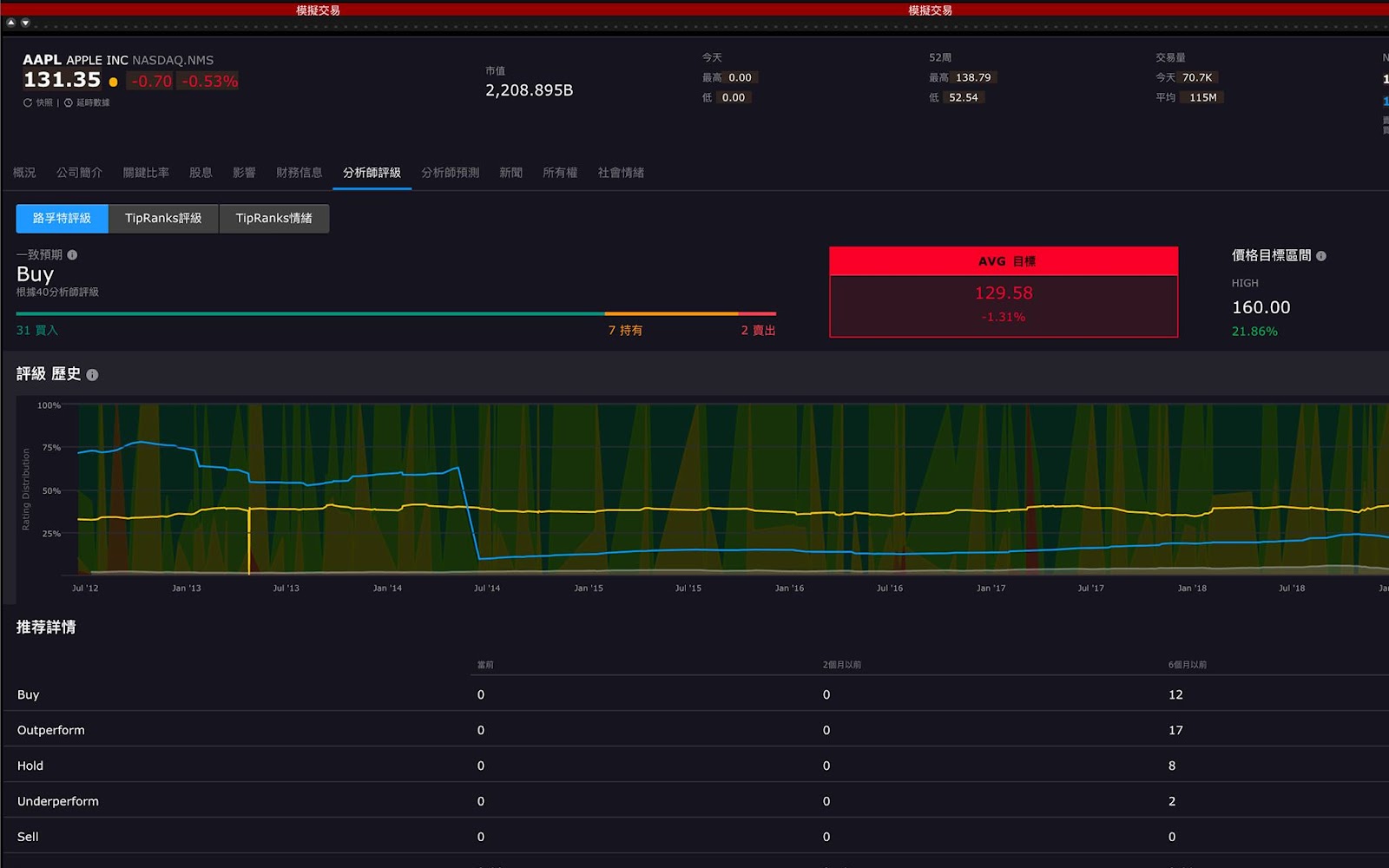Open the 社會情緒 tab
Image resolution: width=1389 pixels, height=868 pixels.
(621, 173)
